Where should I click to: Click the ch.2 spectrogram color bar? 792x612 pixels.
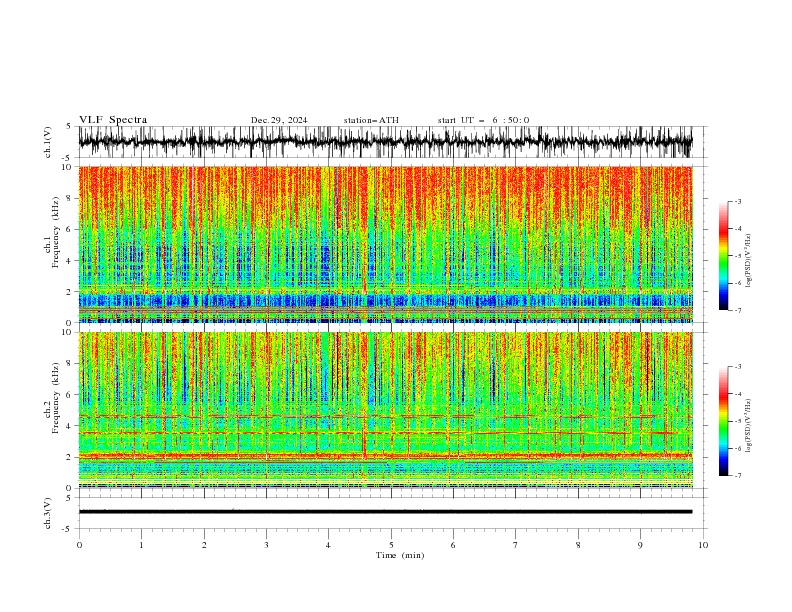723,421
